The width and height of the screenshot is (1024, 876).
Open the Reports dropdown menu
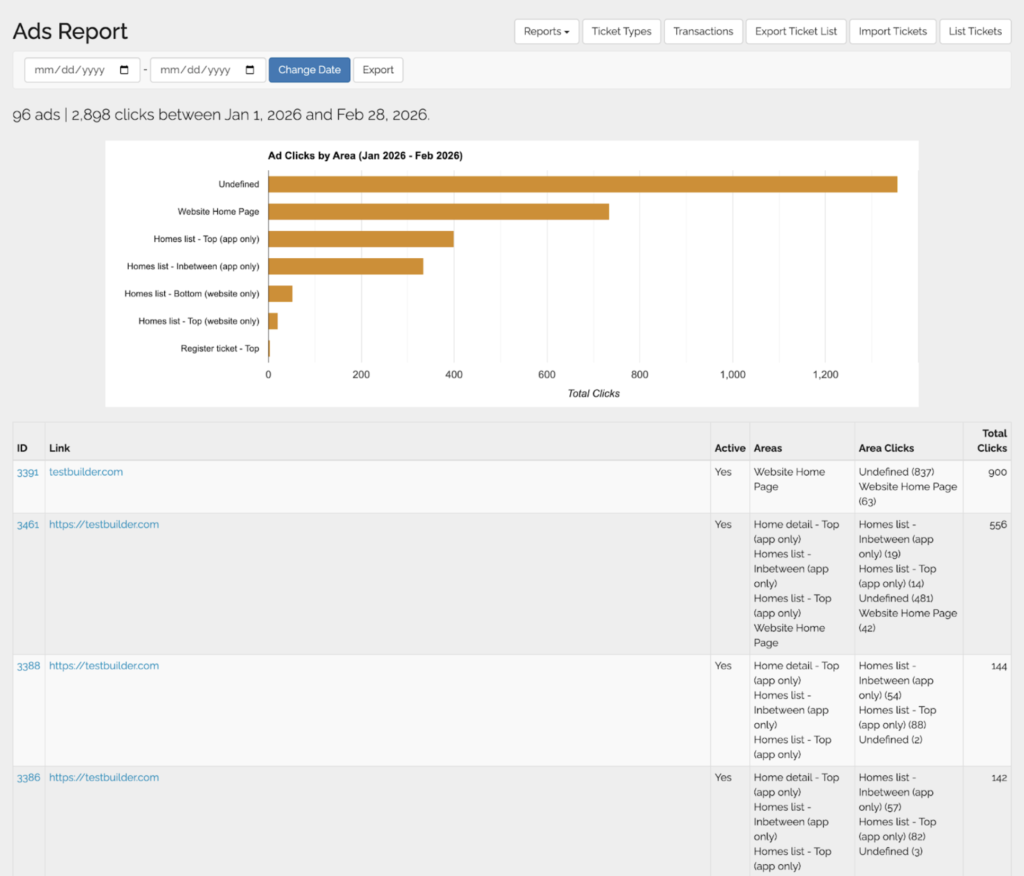tap(546, 32)
